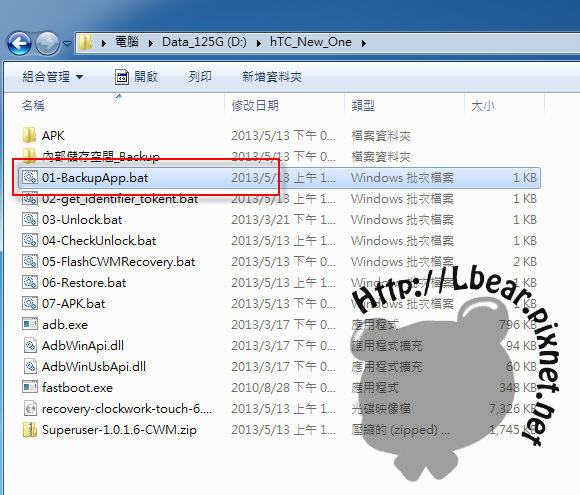
Task: Select the 03-Unlock.bat file icon
Action: [x=30, y=219]
